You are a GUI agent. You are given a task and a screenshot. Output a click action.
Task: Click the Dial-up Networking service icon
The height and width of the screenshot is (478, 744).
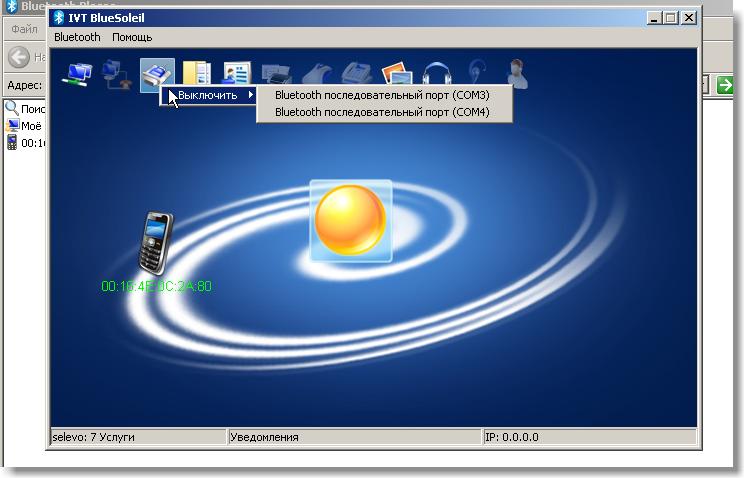[x=116, y=74]
